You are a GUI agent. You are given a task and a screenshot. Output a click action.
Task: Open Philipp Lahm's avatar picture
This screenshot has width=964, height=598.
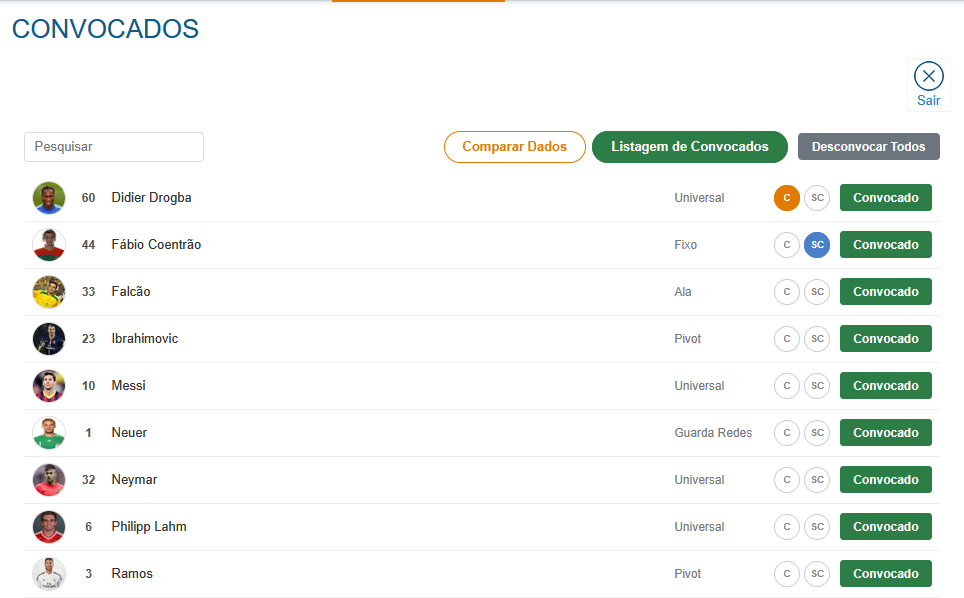coord(49,527)
